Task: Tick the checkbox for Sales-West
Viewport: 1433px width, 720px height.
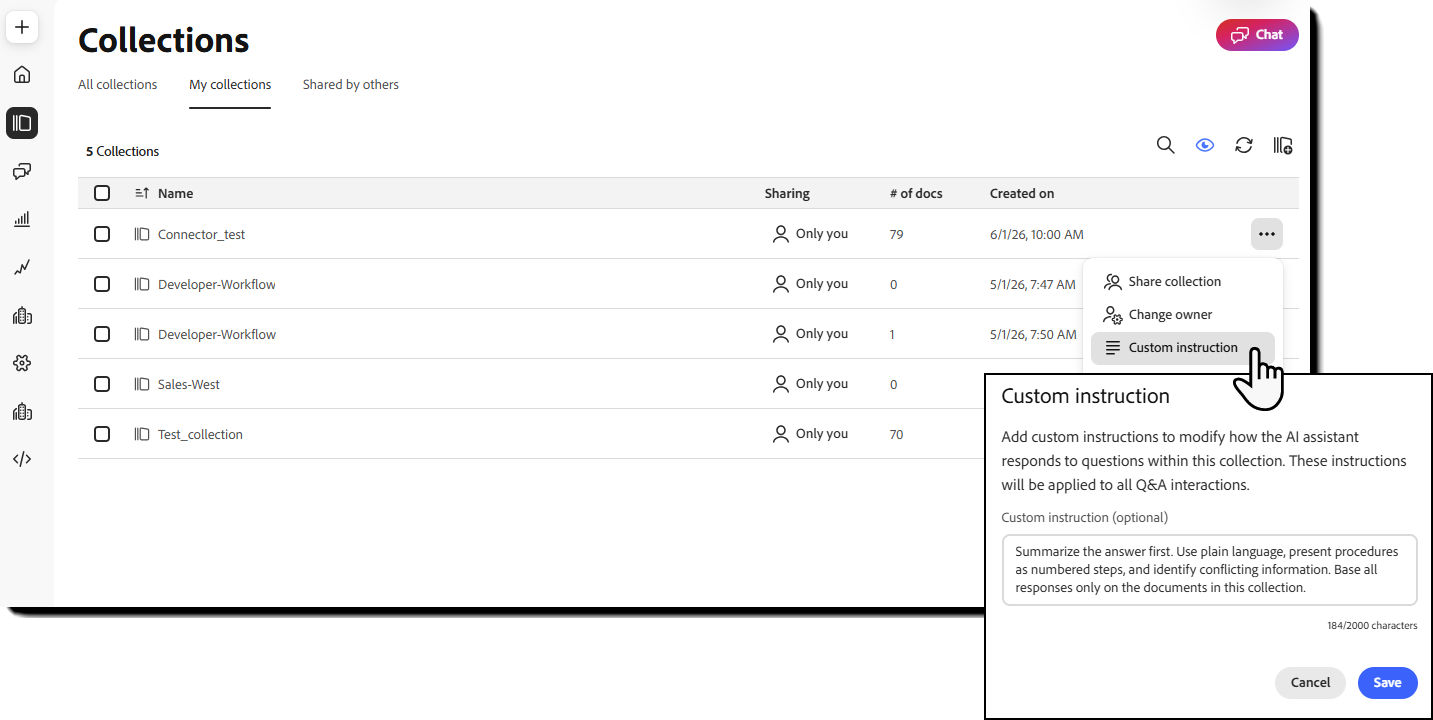Action: pyautogui.click(x=102, y=384)
